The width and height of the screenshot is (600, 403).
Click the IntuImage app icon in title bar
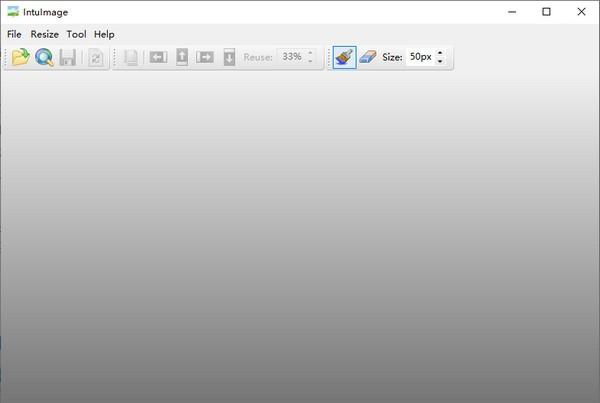click(x=13, y=12)
